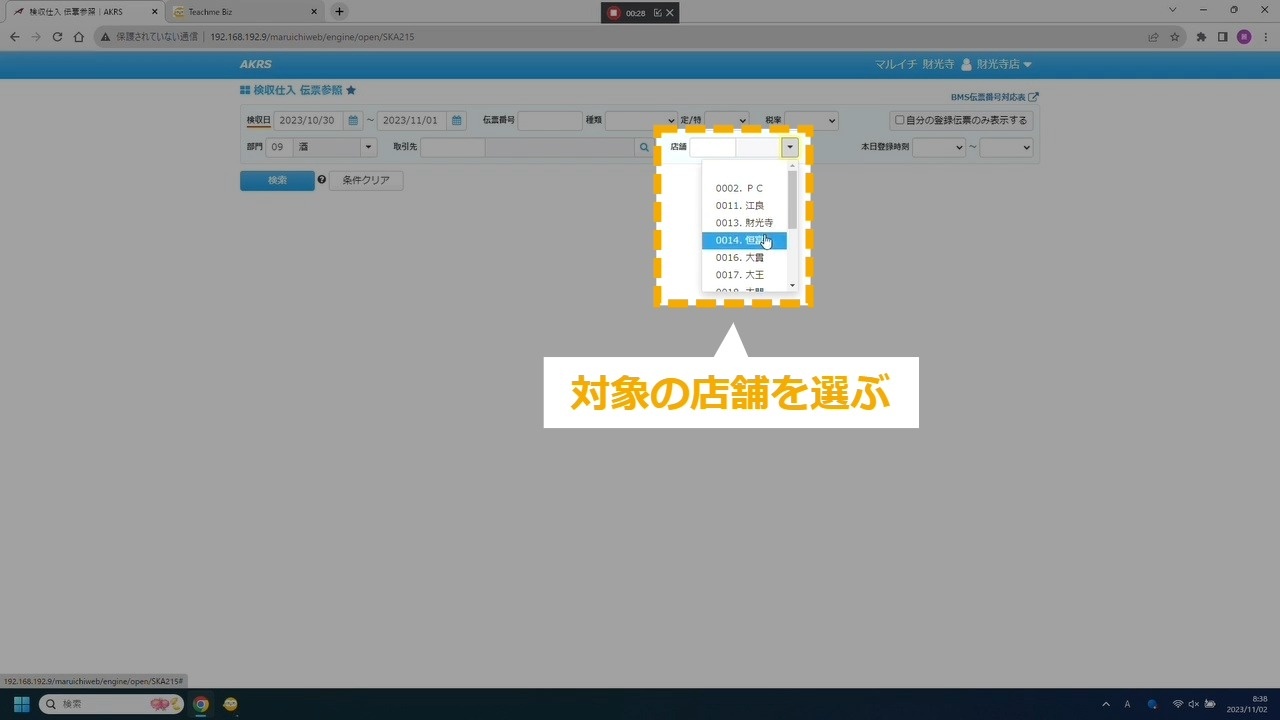Click the 取引先 search magnifier icon
The height and width of the screenshot is (720, 1280).
click(644, 147)
